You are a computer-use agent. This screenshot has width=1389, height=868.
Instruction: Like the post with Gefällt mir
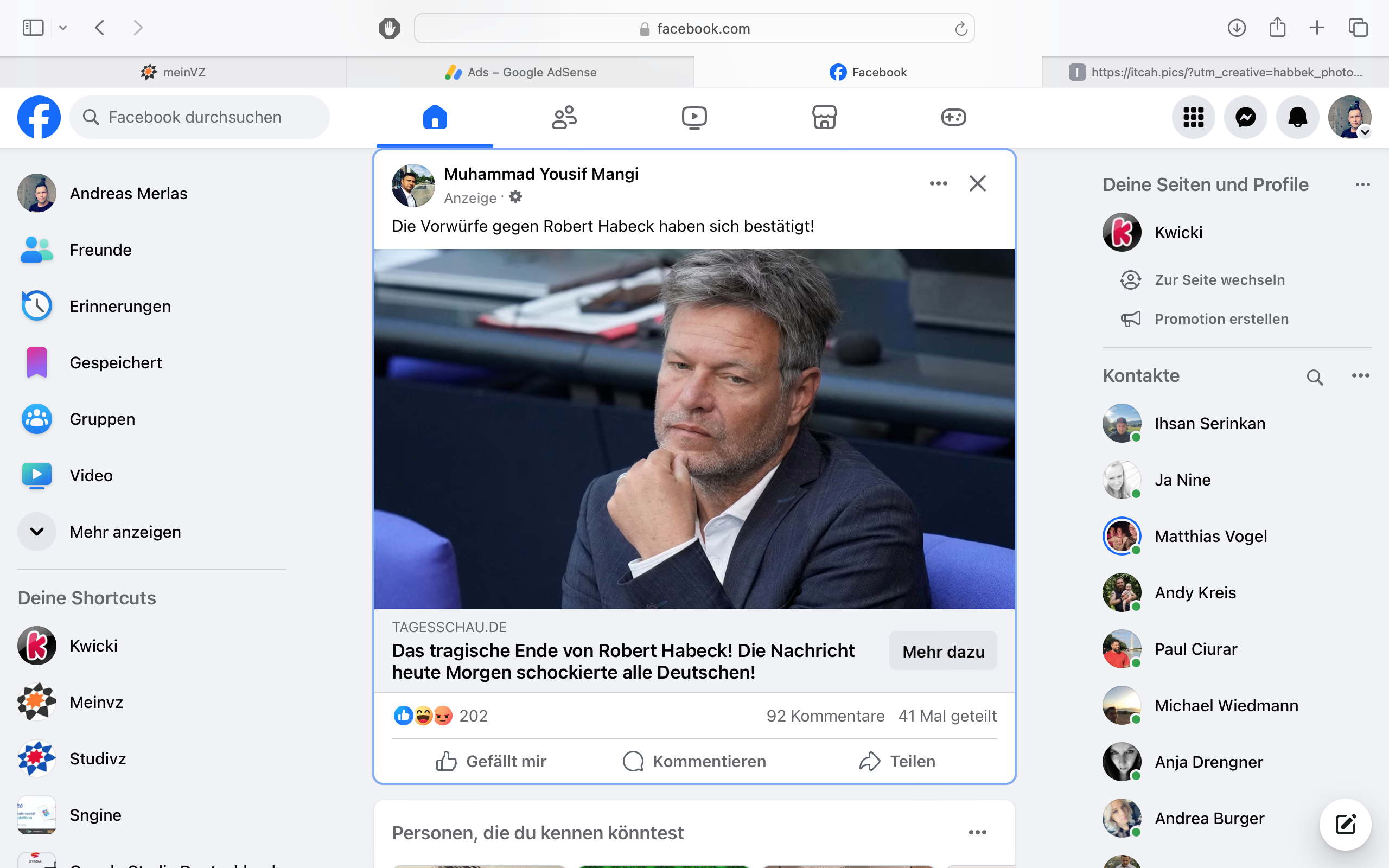click(492, 761)
